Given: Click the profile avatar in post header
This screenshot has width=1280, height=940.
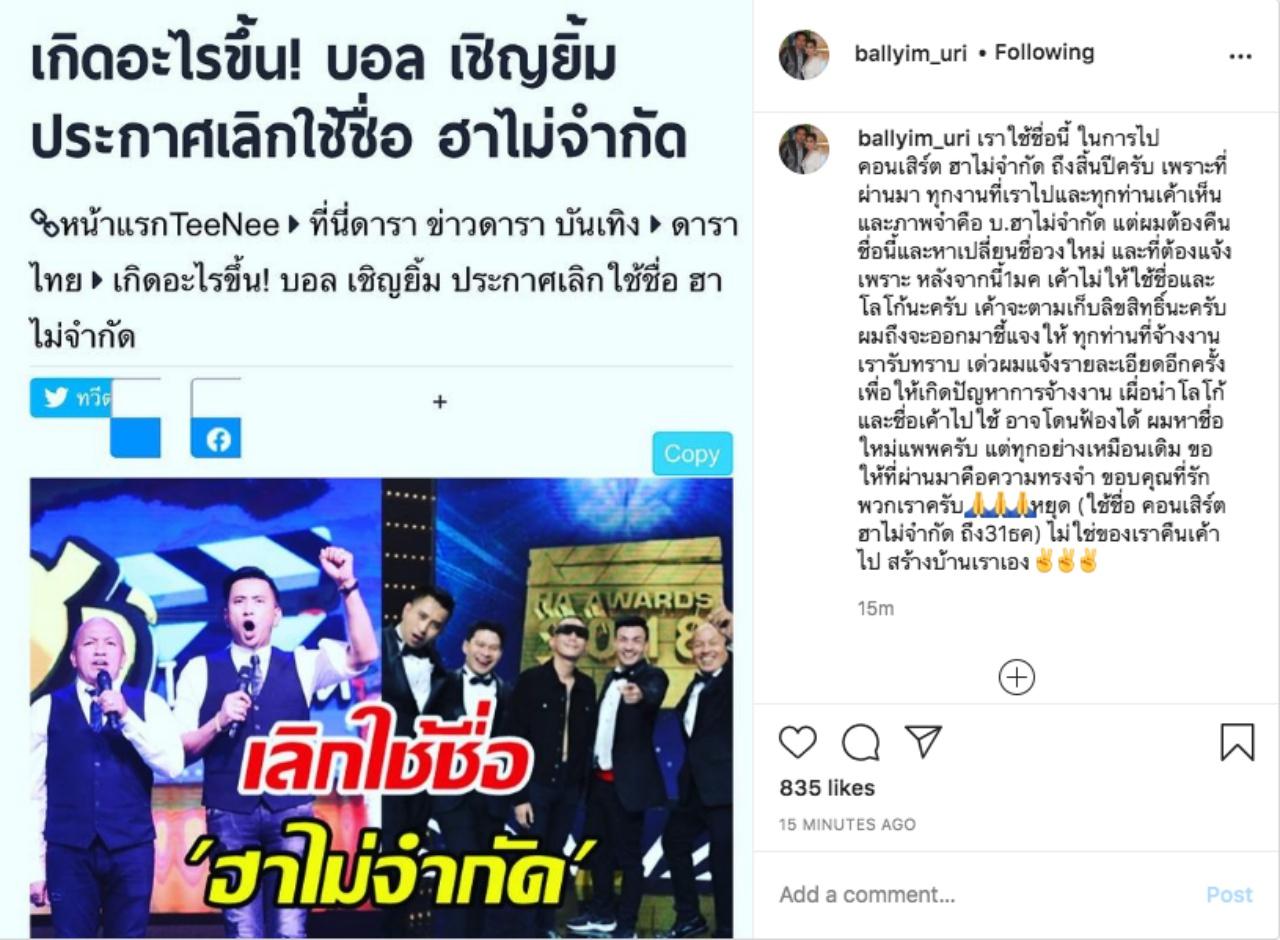Looking at the screenshot, I should pyautogui.click(x=804, y=54).
